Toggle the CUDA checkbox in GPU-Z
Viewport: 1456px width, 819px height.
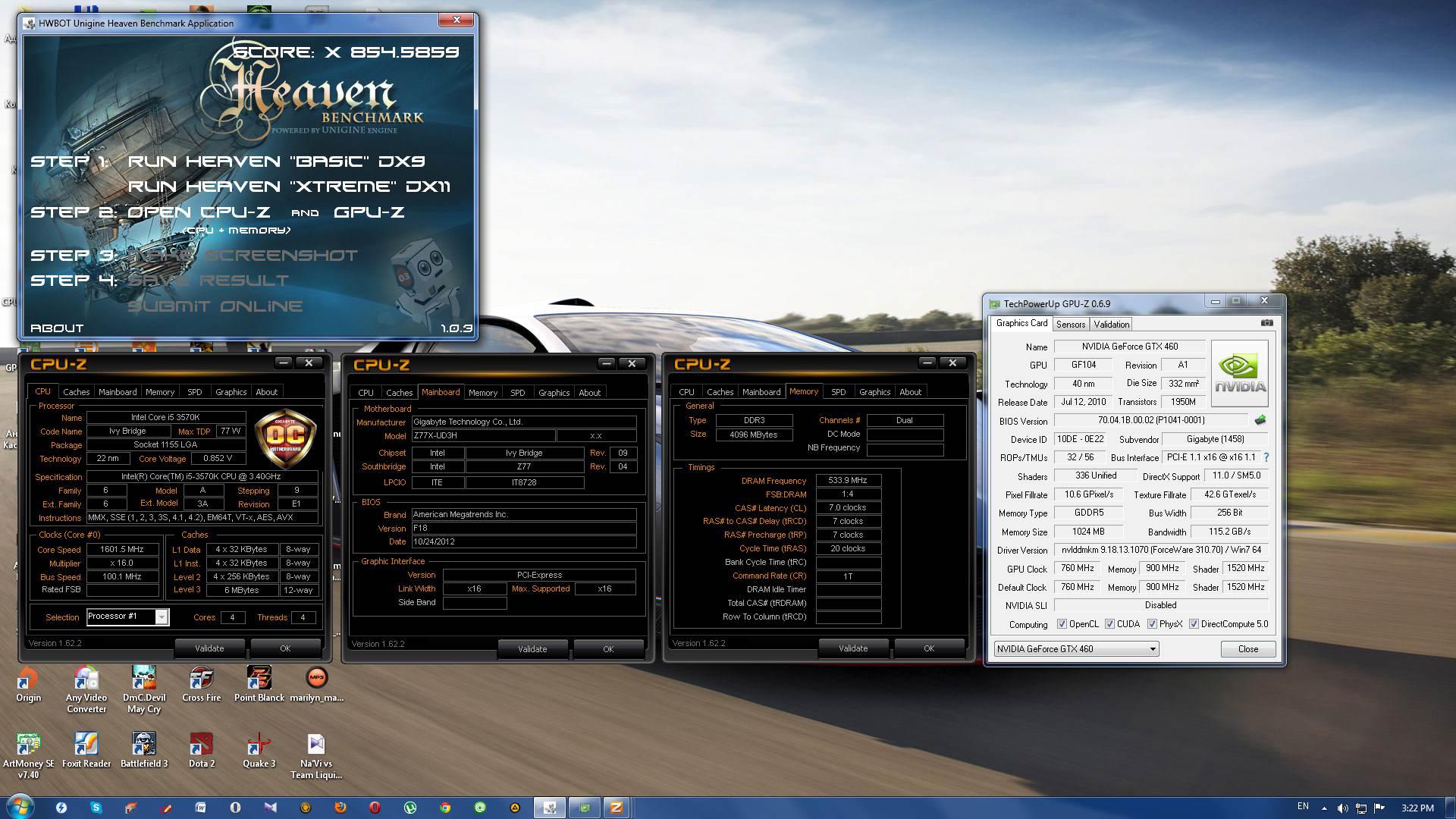pos(1109,624)
